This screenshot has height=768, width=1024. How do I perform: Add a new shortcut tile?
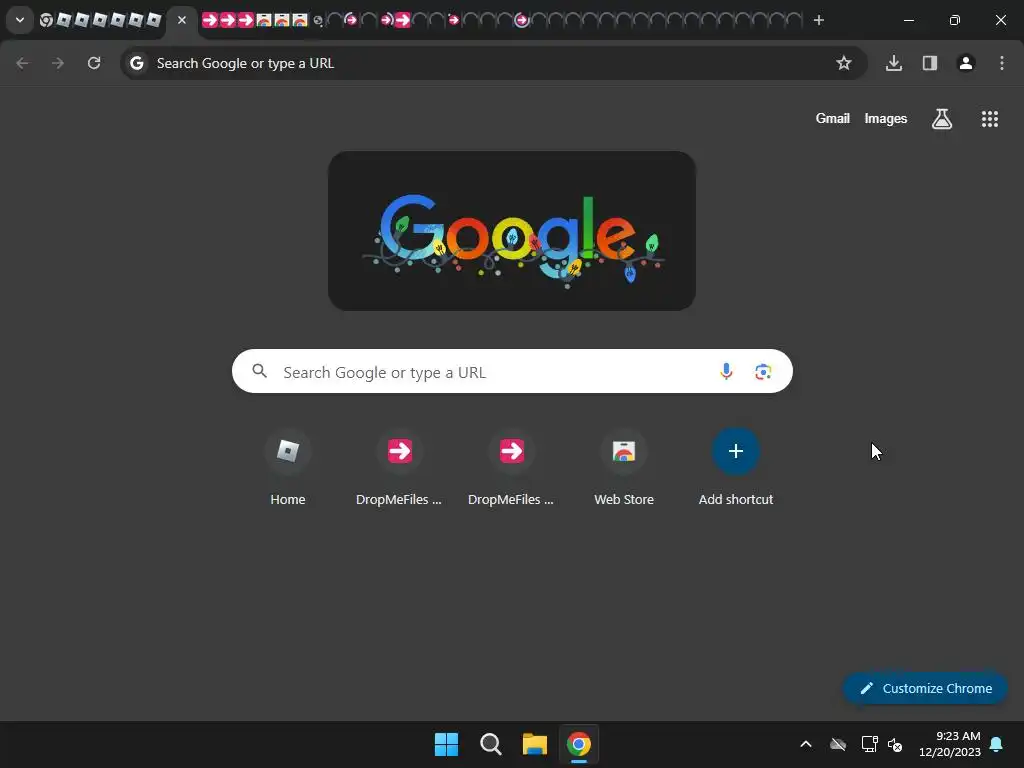pyautogui.click(x=736, y=467)
